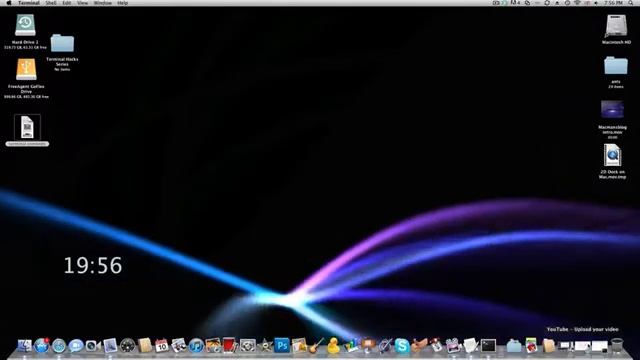
Task: Select the 2D Dock on Mac.mov file
Action: pos(612,155)
